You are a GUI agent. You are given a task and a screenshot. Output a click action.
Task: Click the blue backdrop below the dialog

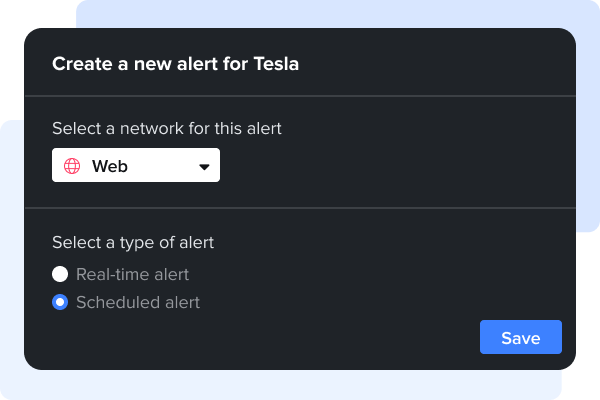[300, 383]
